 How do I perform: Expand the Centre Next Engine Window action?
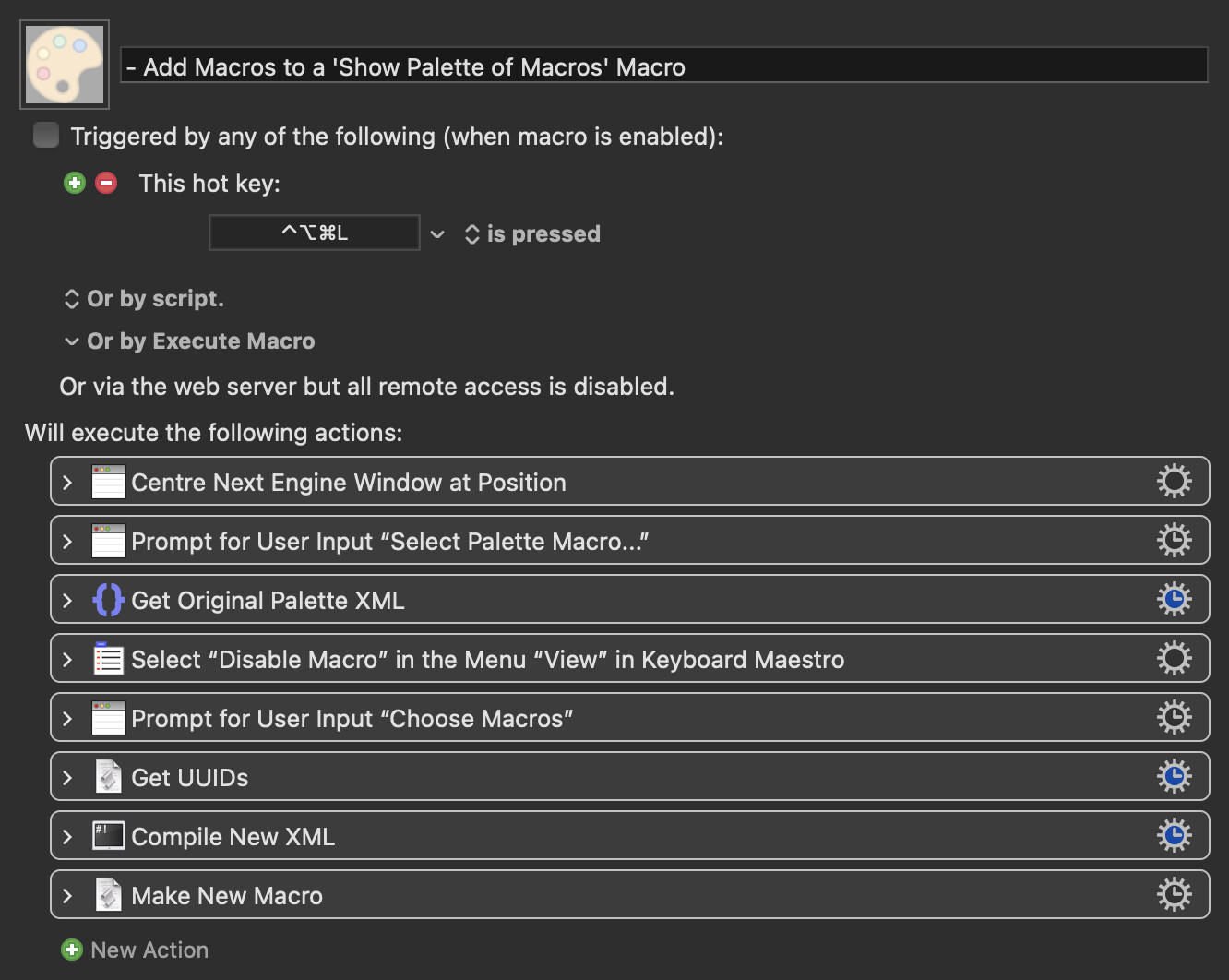(x=67, y=482)
